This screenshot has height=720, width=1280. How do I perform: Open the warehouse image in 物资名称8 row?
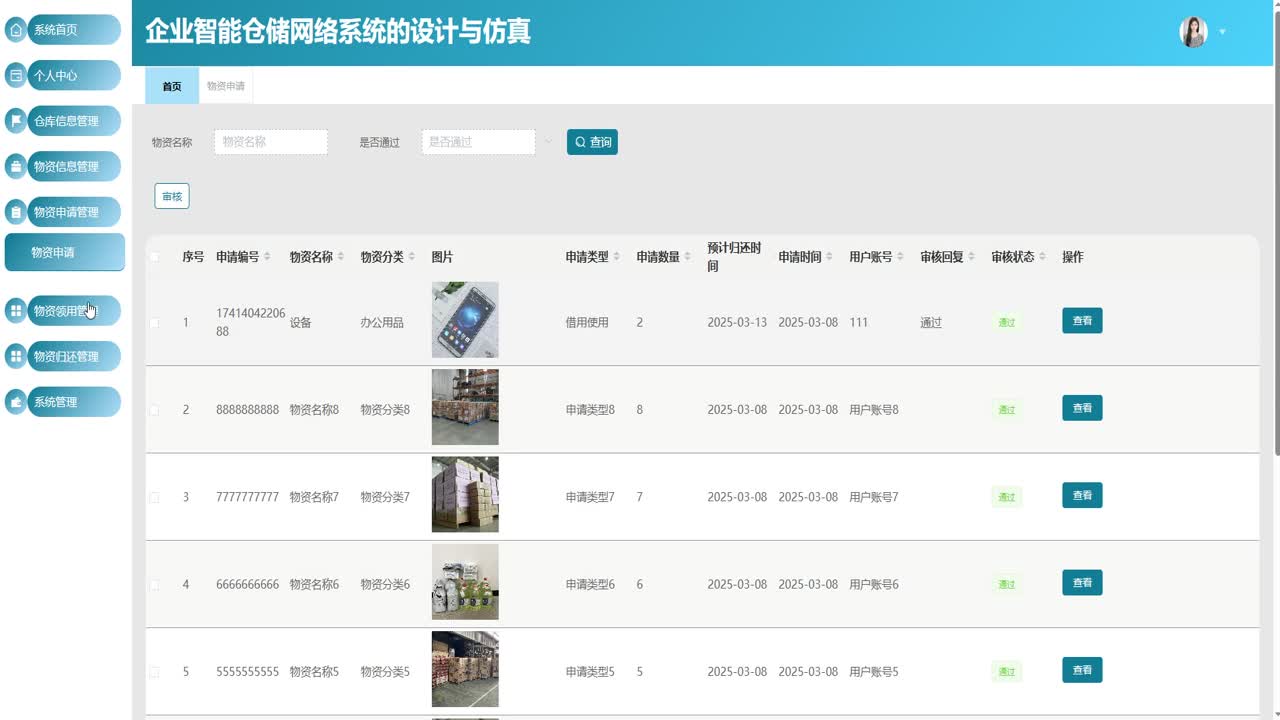(x=465, y=407)
